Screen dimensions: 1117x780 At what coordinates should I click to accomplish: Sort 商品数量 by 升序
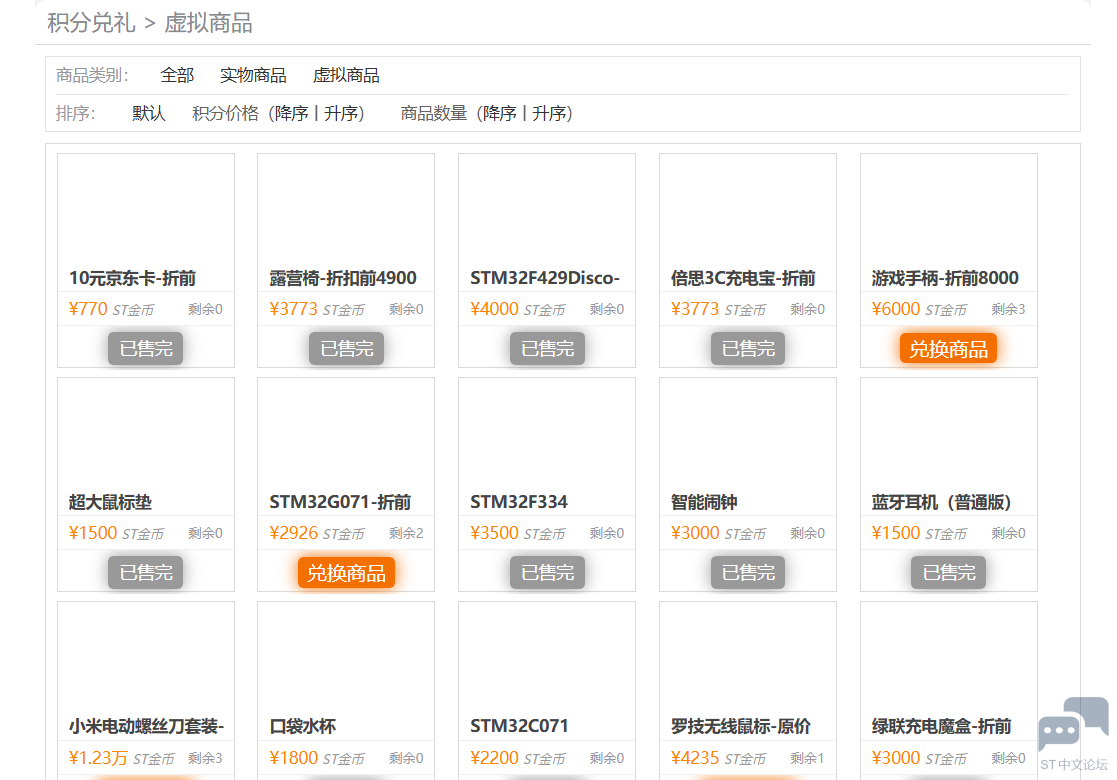tap(549, 114)
